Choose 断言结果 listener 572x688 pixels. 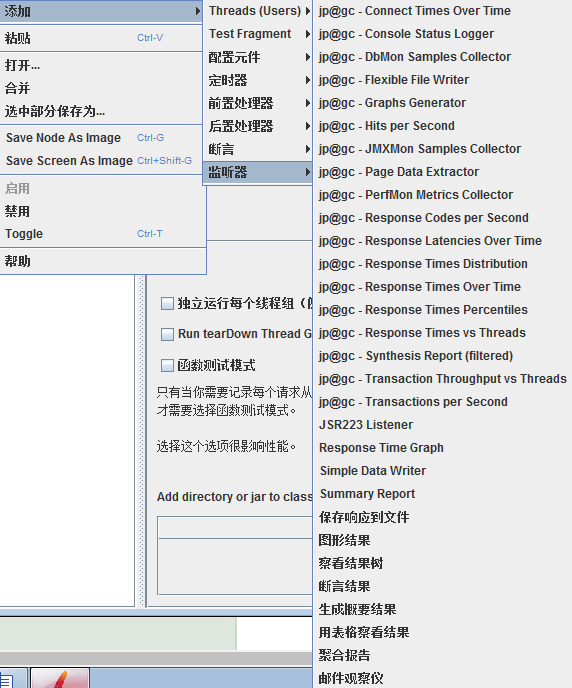[443, 586]
